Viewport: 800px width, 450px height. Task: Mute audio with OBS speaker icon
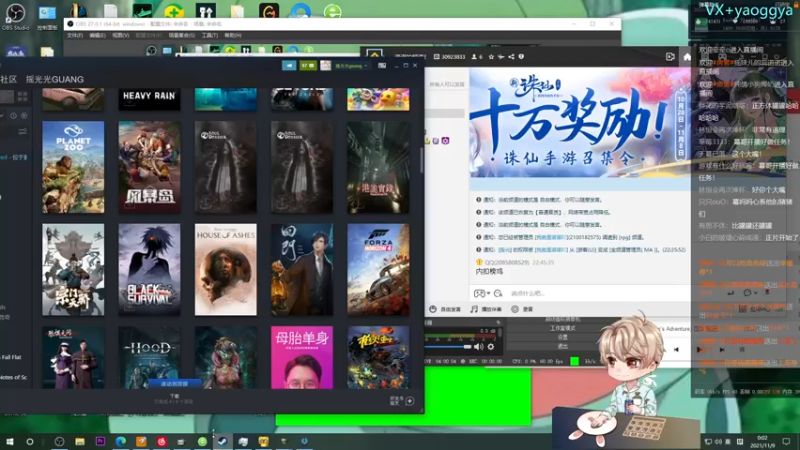click(478, 347)
